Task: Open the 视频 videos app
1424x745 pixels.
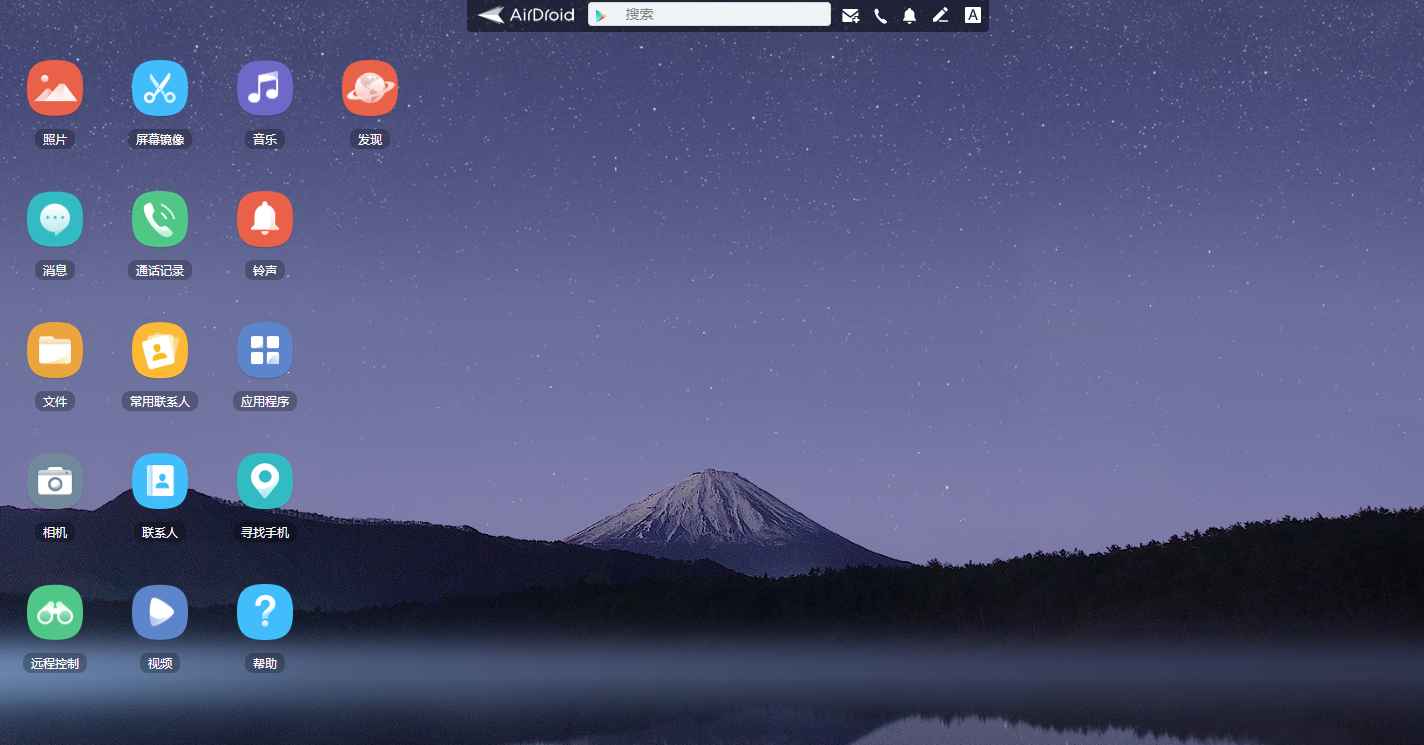Action: [160, 611]
